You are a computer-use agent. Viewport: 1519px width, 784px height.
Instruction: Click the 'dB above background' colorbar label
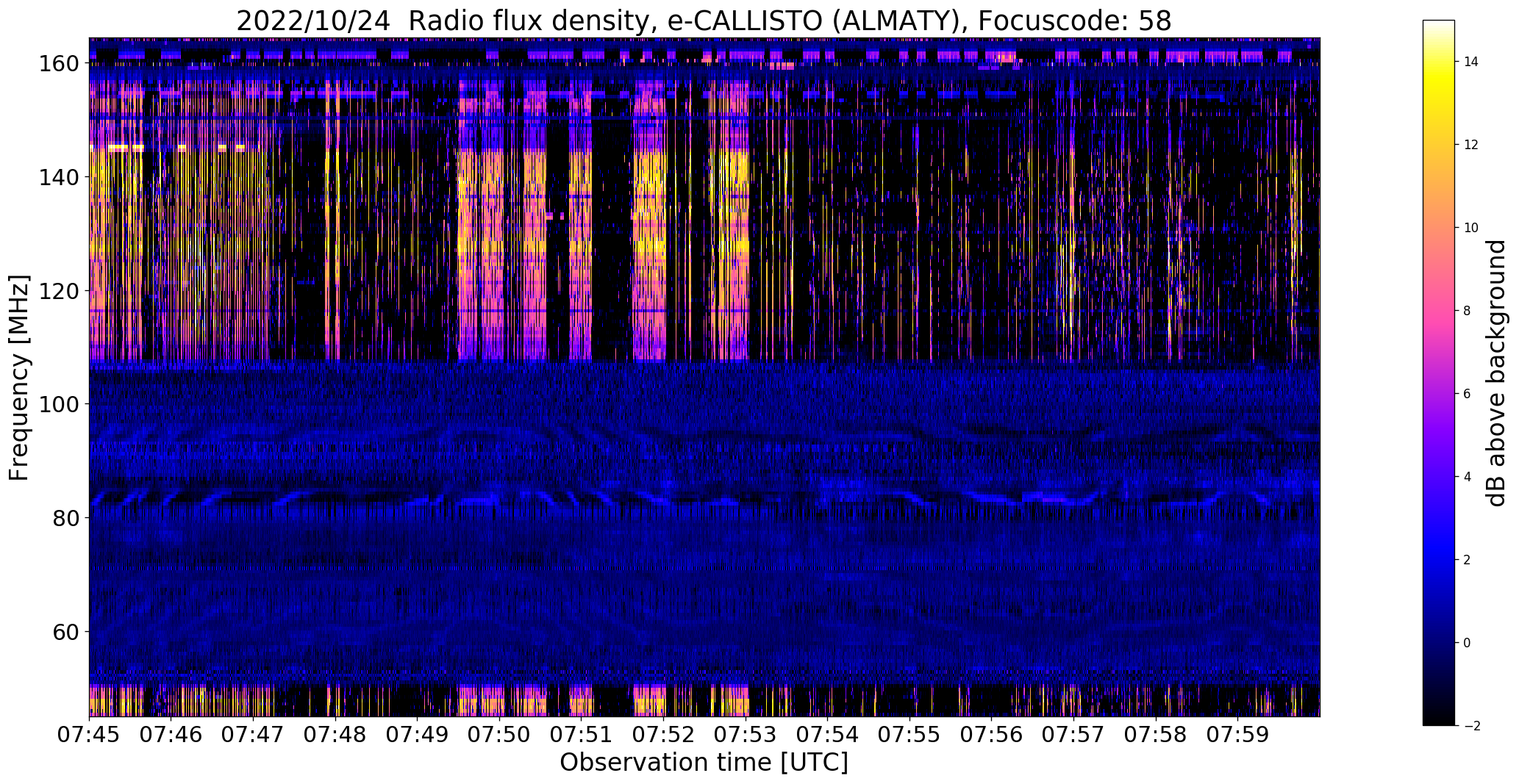coord(1496,373)
